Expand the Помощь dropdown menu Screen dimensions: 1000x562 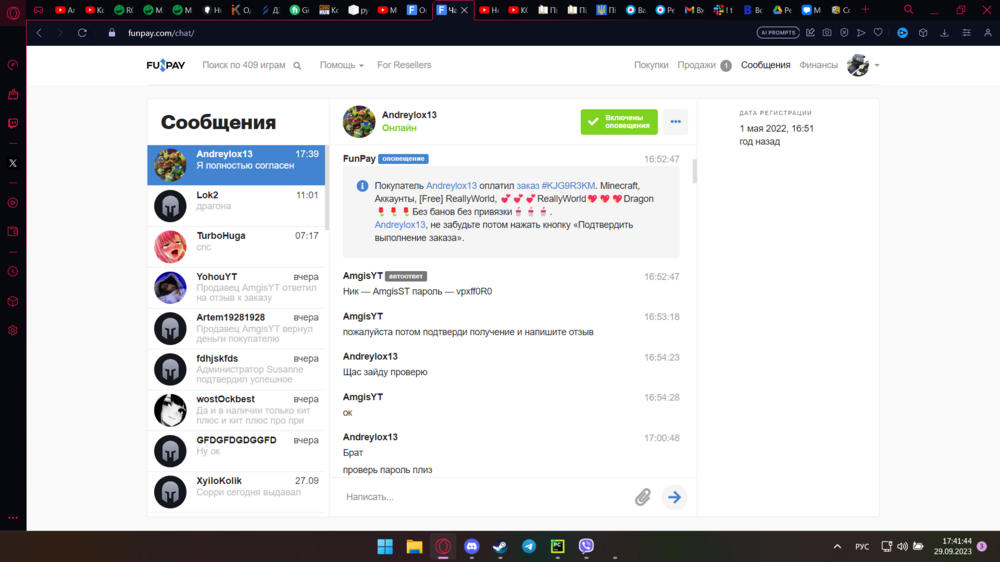[342, 65]
